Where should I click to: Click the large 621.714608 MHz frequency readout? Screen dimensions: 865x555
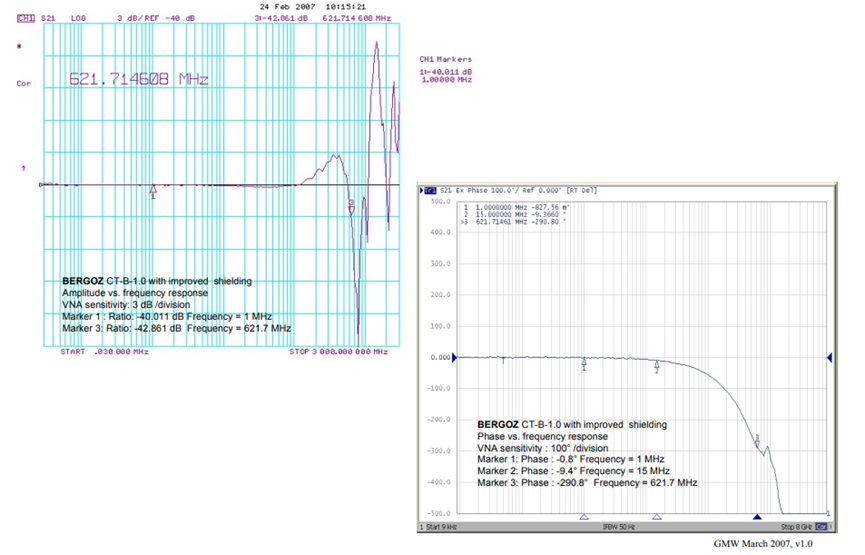tap(139, 78)
